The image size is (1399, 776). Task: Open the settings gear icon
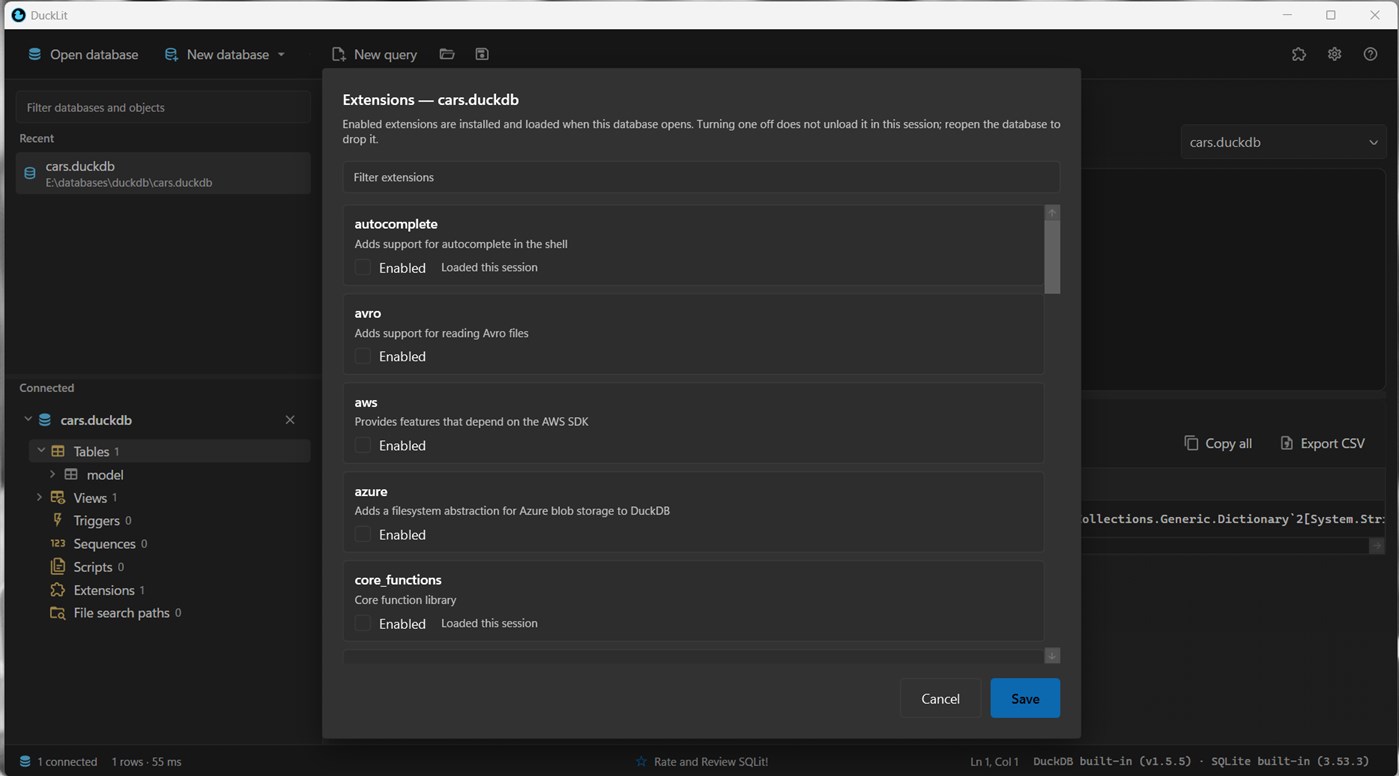(x=1334, y=54)
